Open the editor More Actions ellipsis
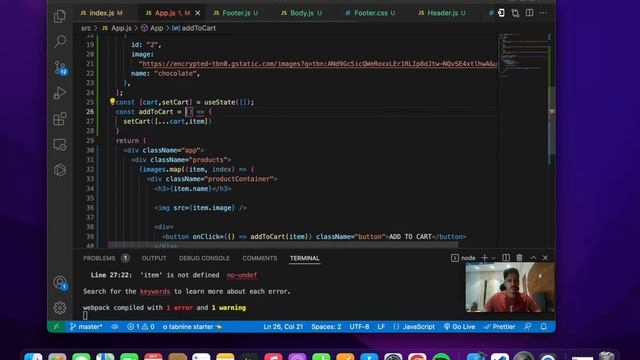Image resolution: width=640 pixels, height=360 pixels. tap(543, 13)
